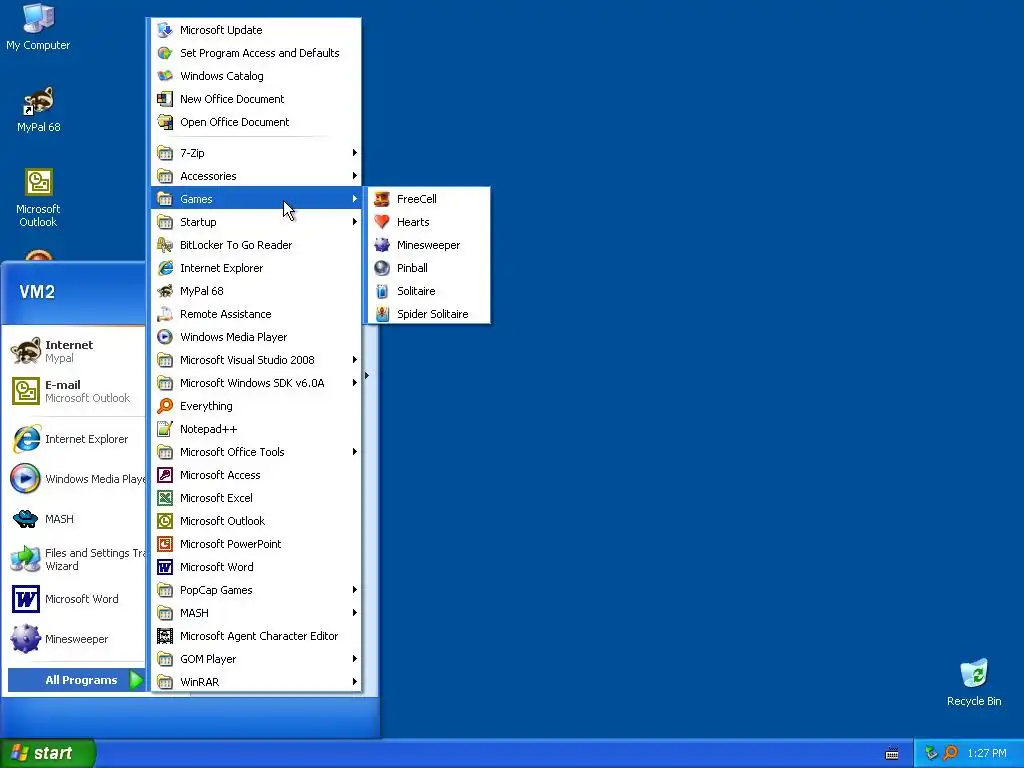
Task: Select Microsoft Outlook desktop icon
Action: [x=39, y=197]
